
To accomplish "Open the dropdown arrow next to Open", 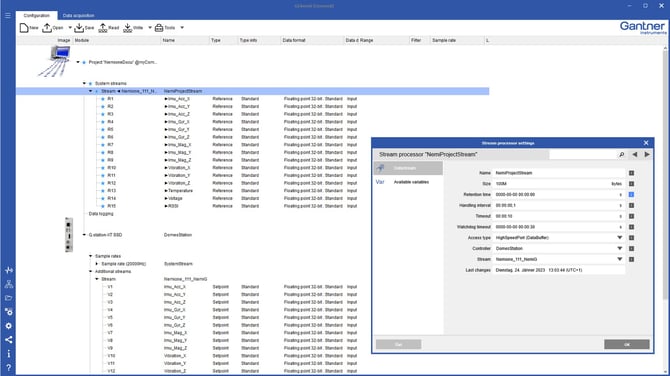I will click(70, 28).
